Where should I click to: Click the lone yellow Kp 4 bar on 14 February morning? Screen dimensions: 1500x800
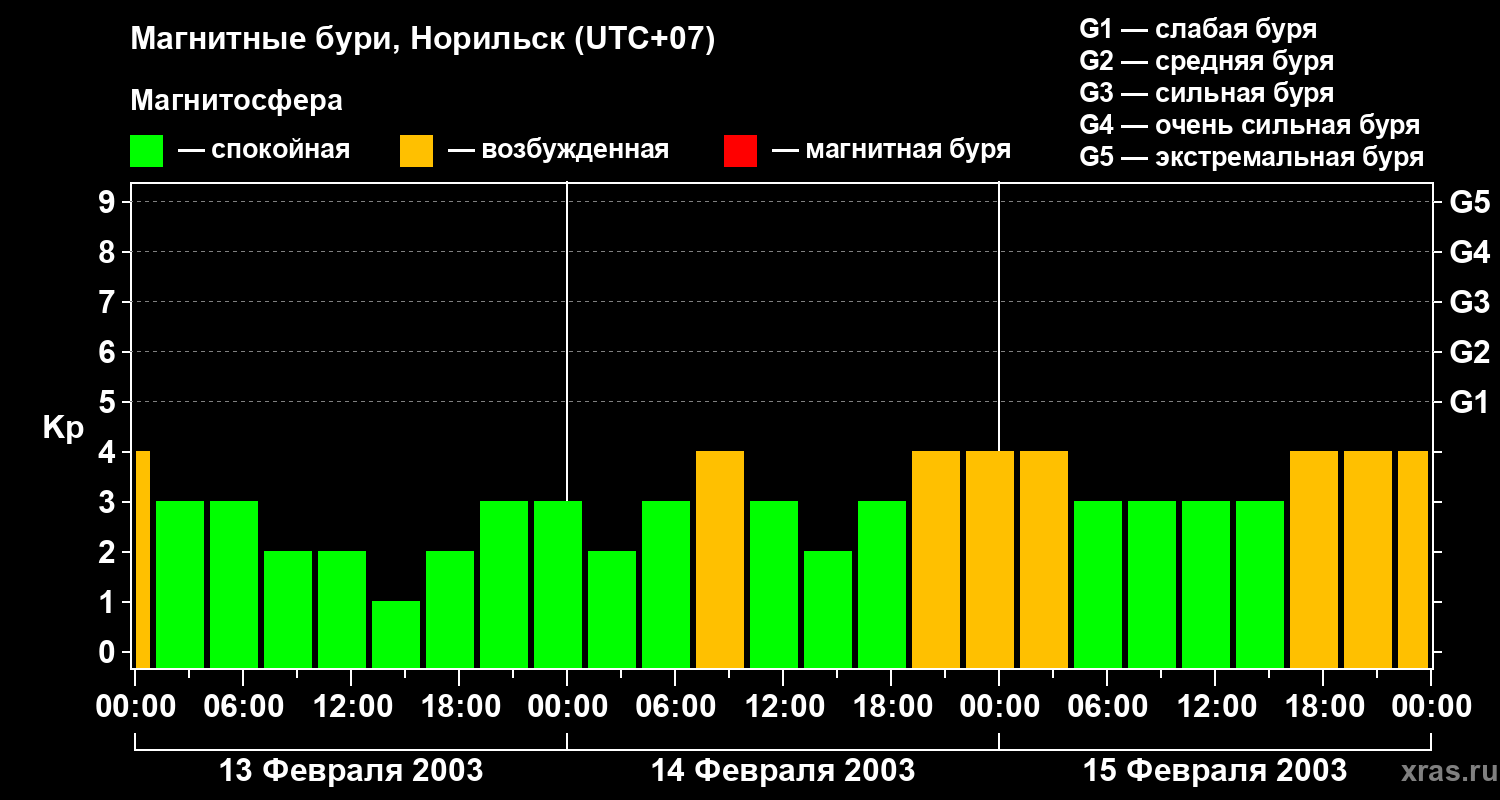720,559
